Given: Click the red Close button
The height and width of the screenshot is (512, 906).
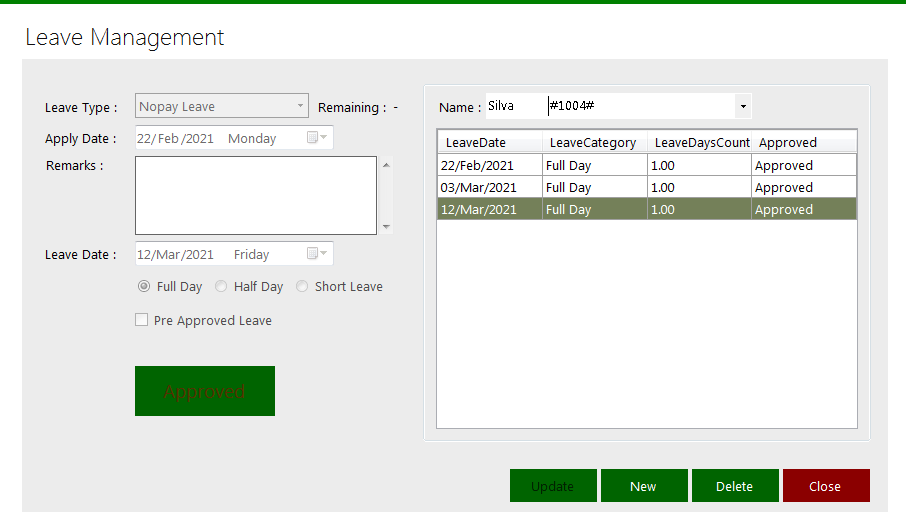Looking at the screenshot, I should click(x=826, y=486).
